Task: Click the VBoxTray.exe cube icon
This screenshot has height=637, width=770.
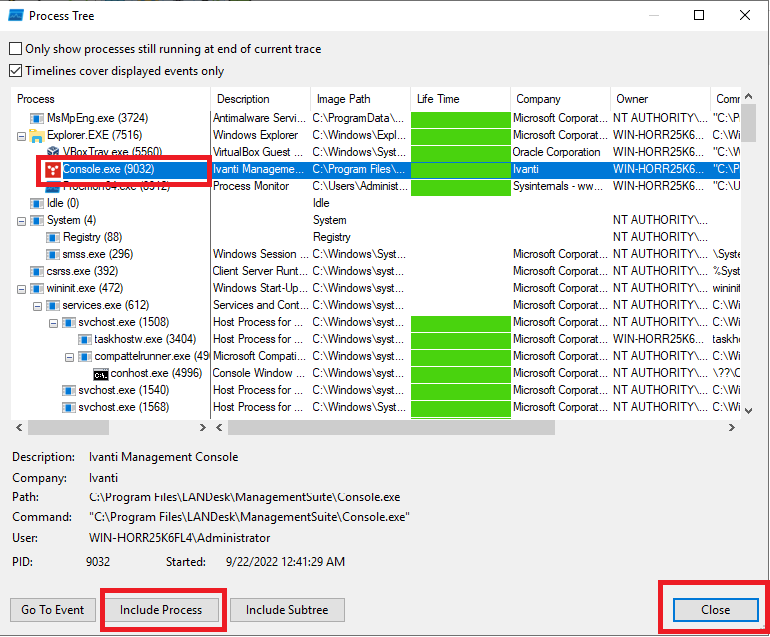Action: pyautogui.click(x=53, y=152)
